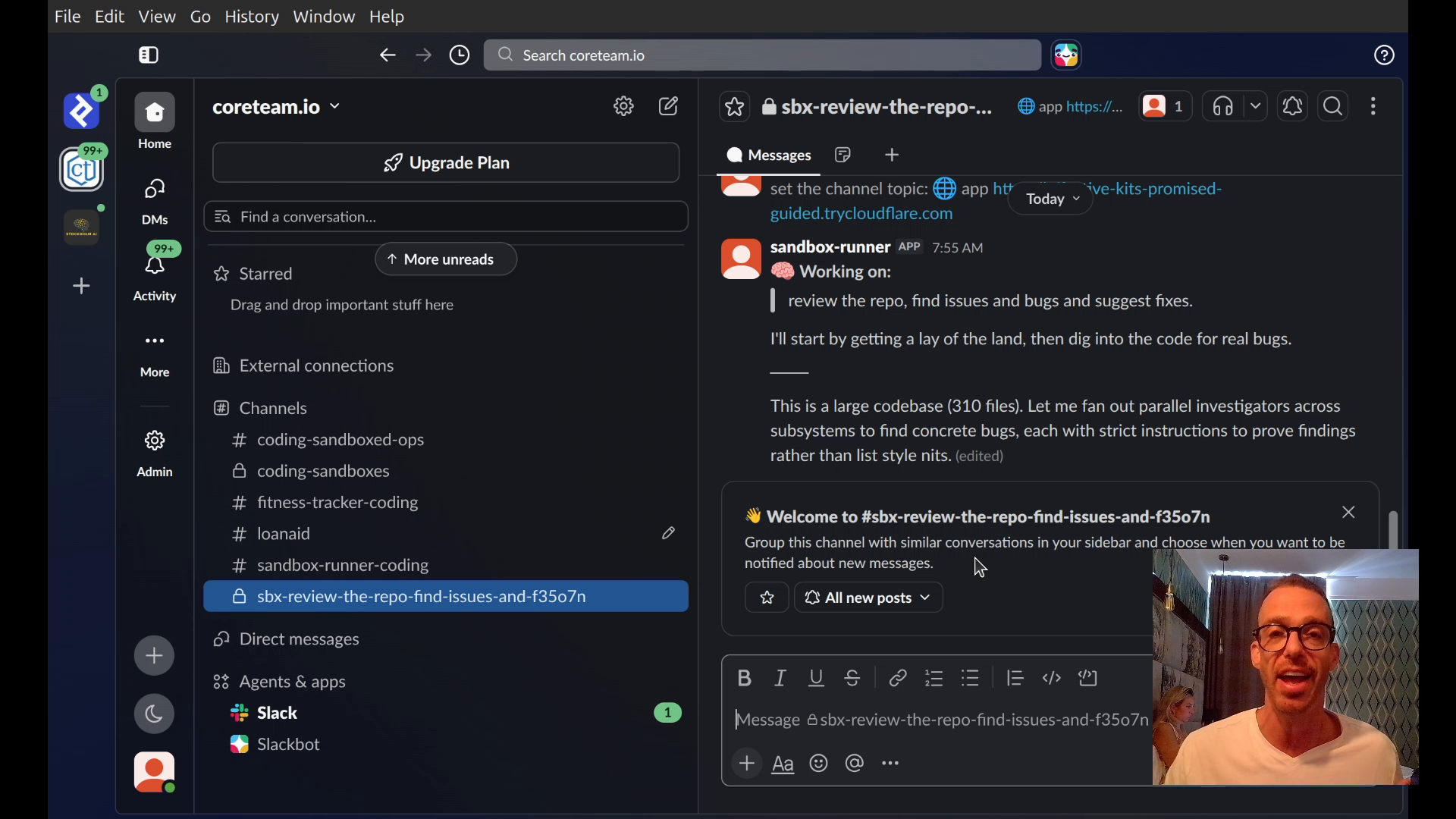Screen dimensions: 1456x819
Task: Go back in history arrow
Action: click(x=388, y=55)
